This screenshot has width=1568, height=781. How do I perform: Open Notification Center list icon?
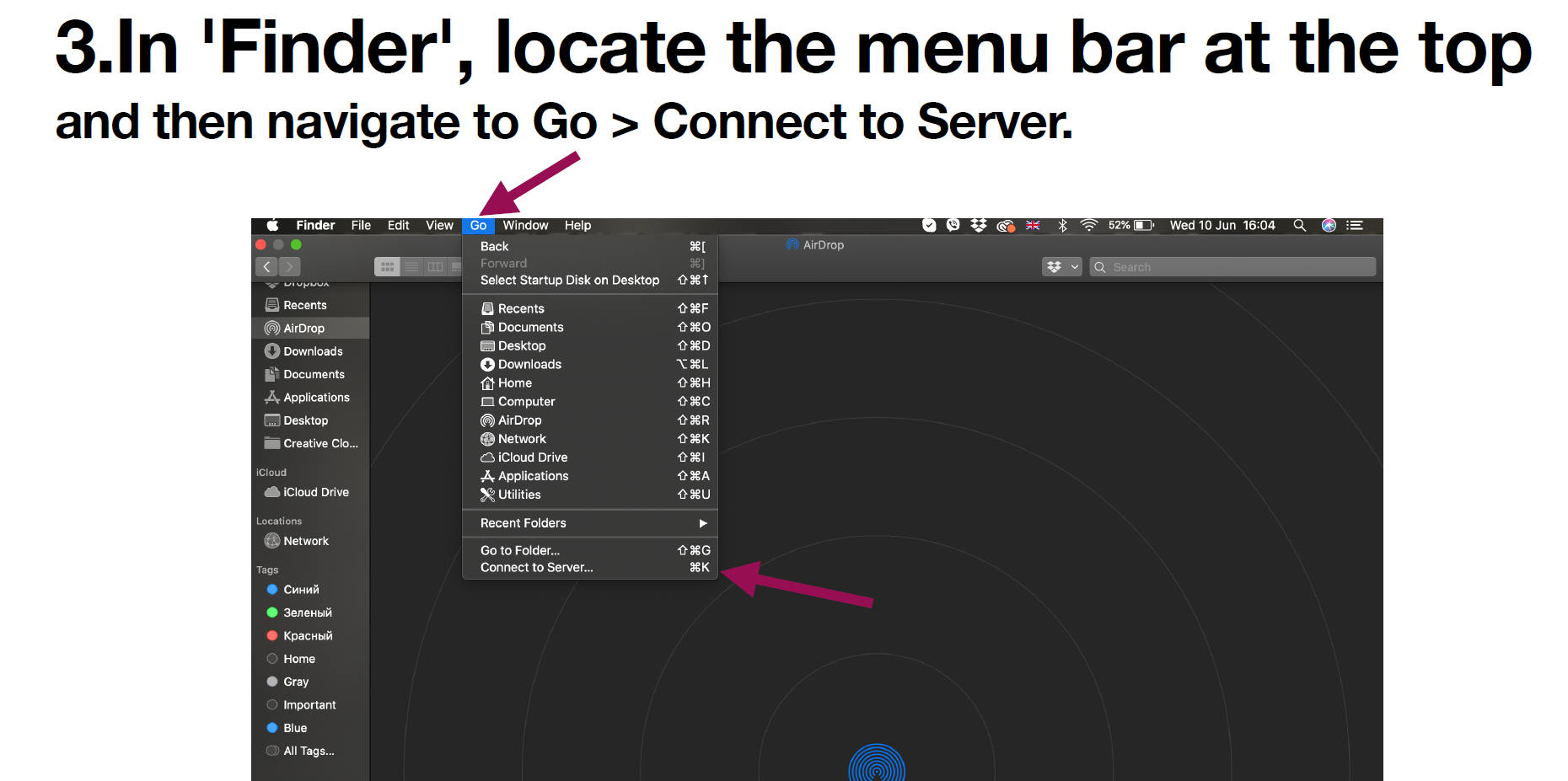pos(1355,225)
